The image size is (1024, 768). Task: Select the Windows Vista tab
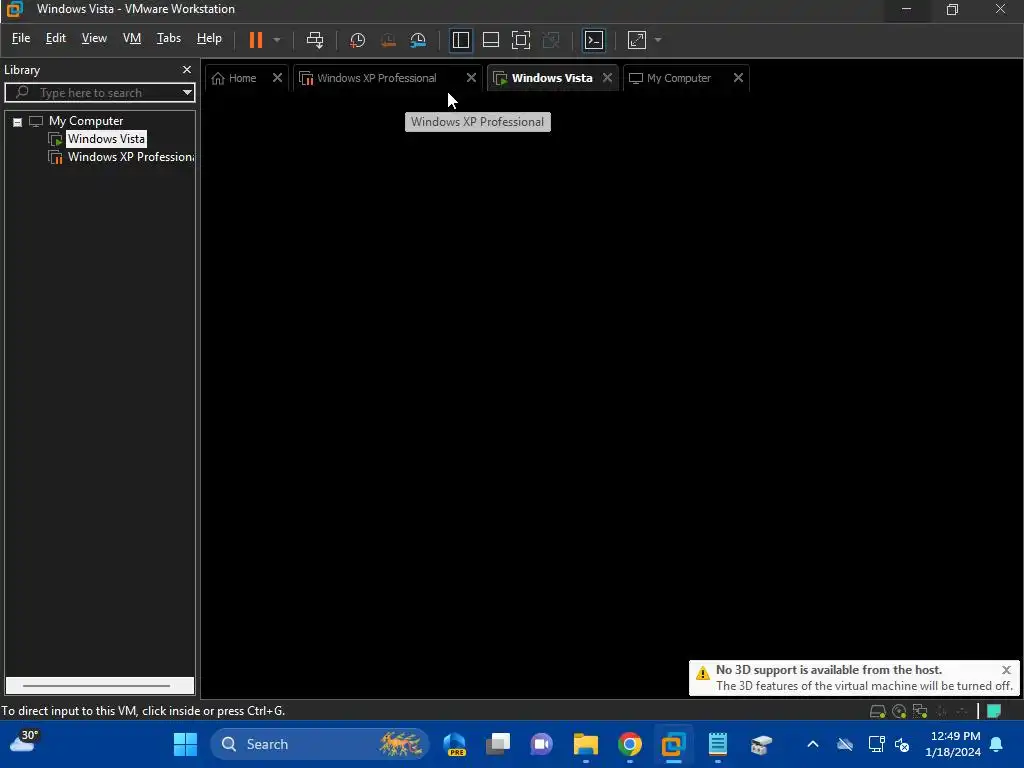(552, 78)
